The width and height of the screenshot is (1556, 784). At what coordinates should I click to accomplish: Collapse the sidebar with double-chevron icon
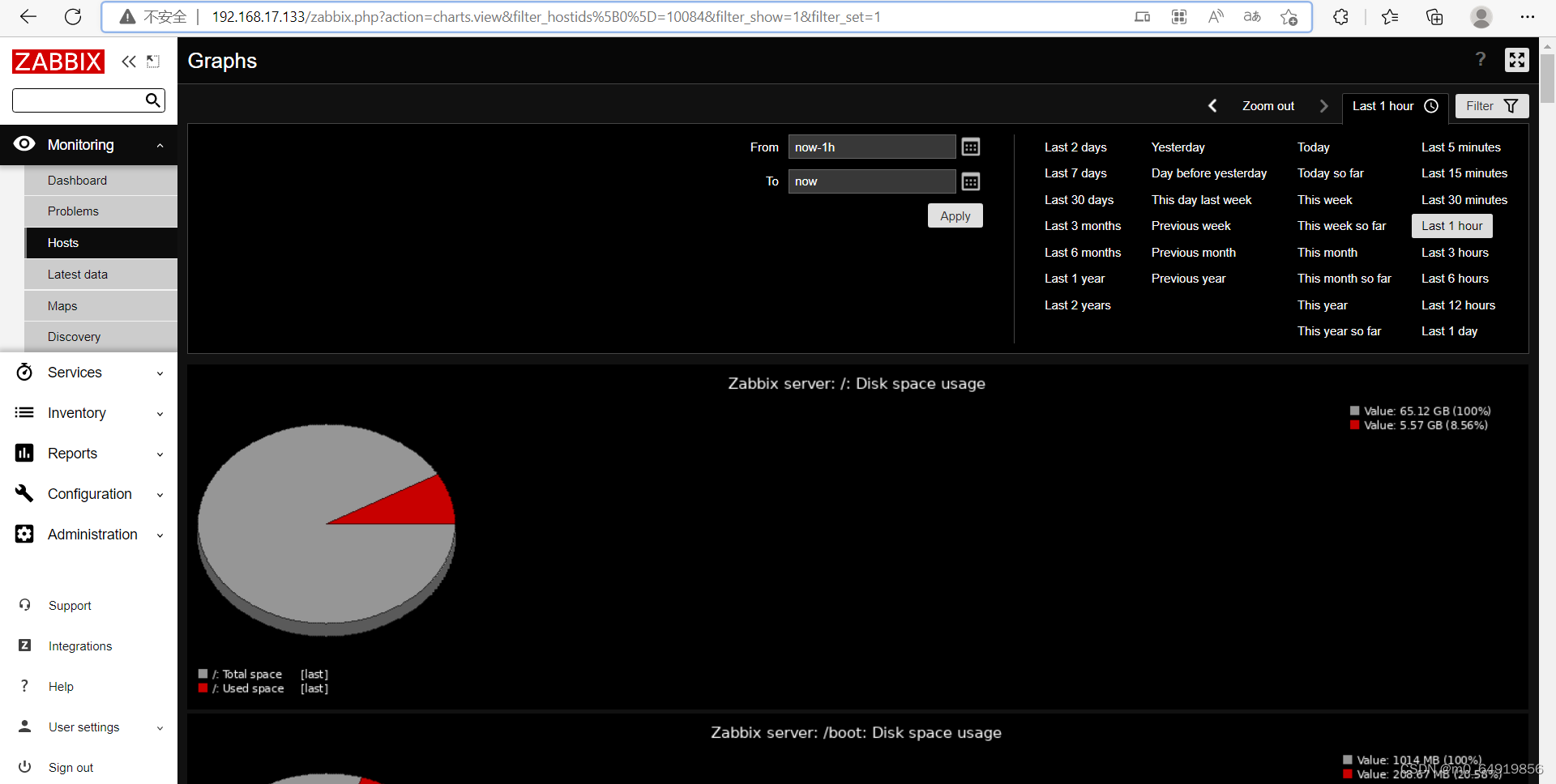pos(129,62)
